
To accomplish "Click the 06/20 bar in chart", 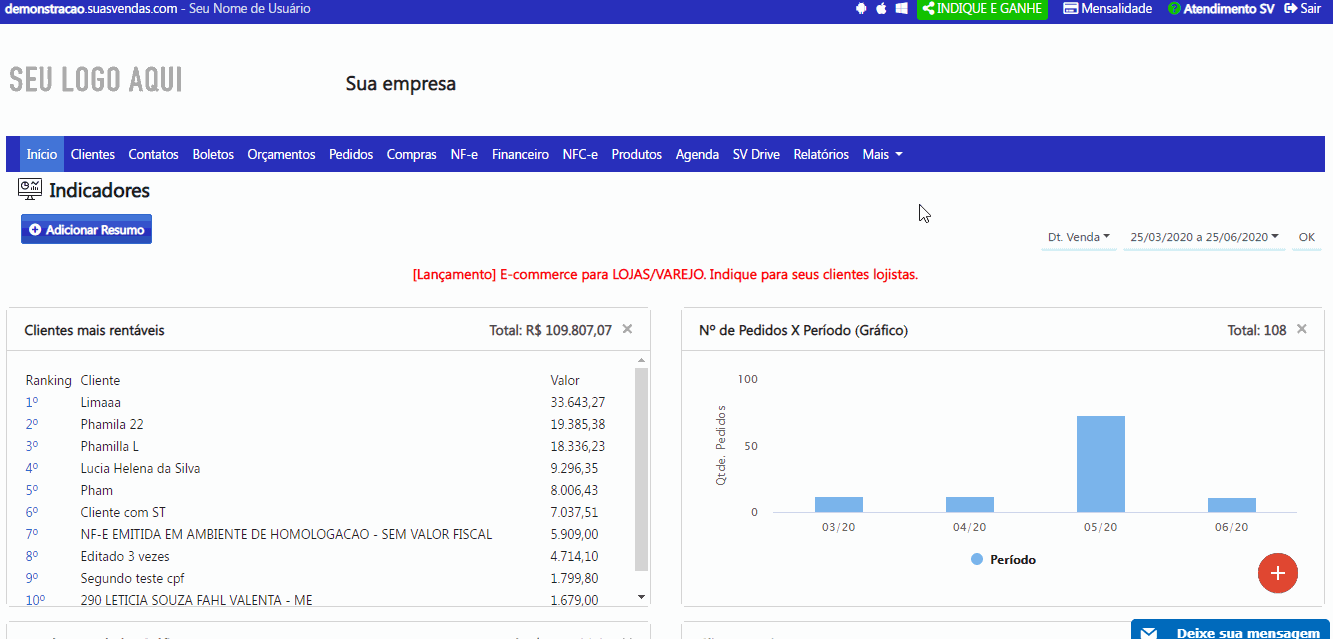I will [1232, 505].
